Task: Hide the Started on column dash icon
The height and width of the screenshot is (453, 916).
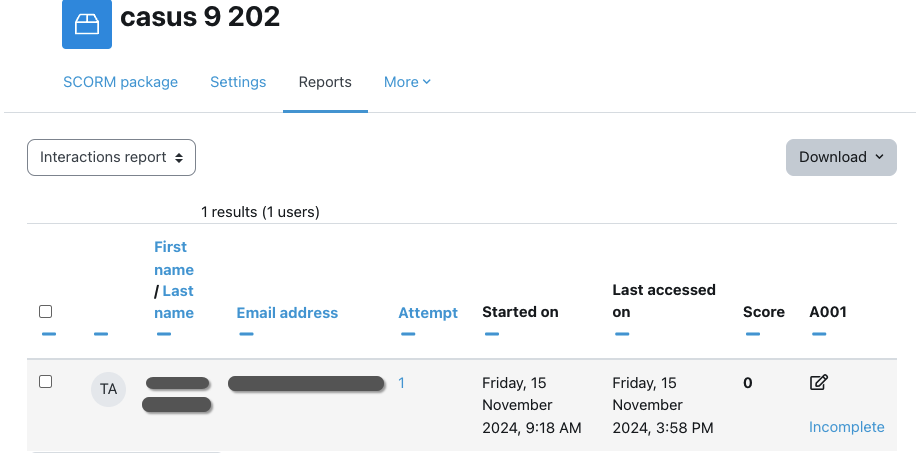Action: coord(492,334)
